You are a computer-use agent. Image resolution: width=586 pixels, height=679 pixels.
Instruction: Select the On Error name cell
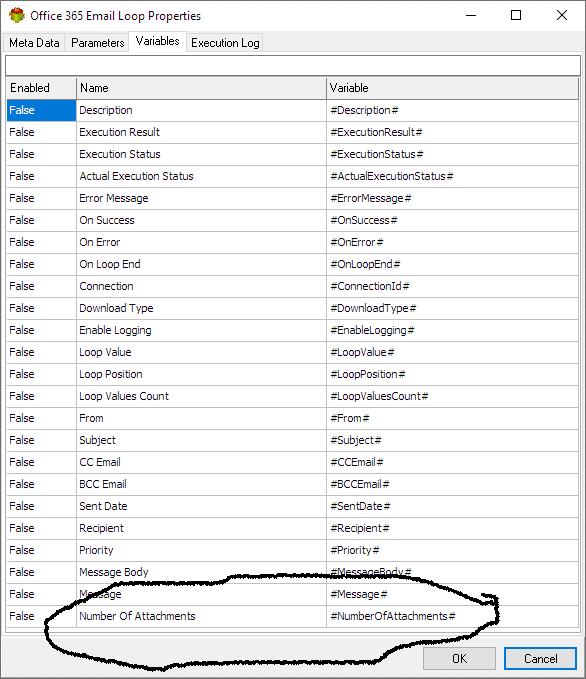tap(201, 242)
